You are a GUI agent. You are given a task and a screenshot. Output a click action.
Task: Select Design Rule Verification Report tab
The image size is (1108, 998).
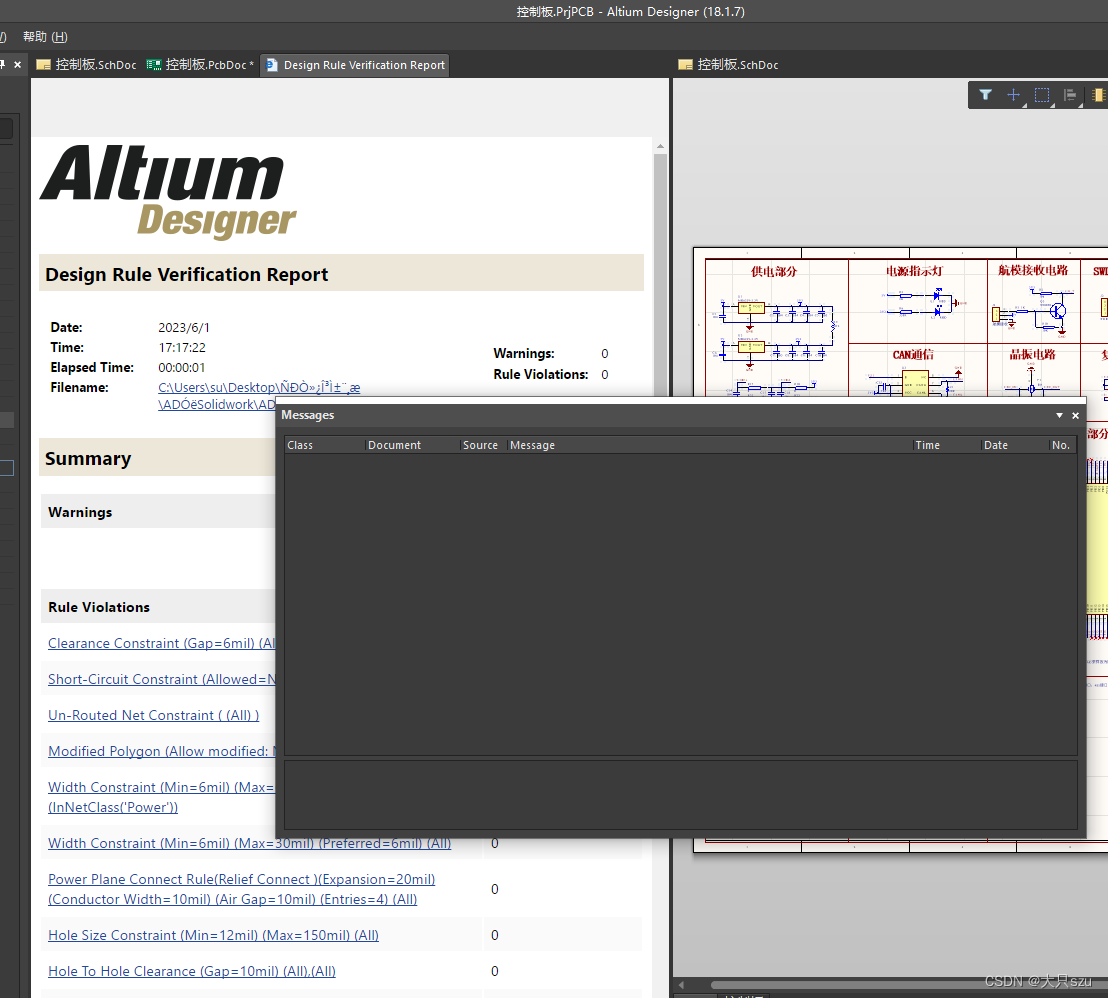(355, 64)
